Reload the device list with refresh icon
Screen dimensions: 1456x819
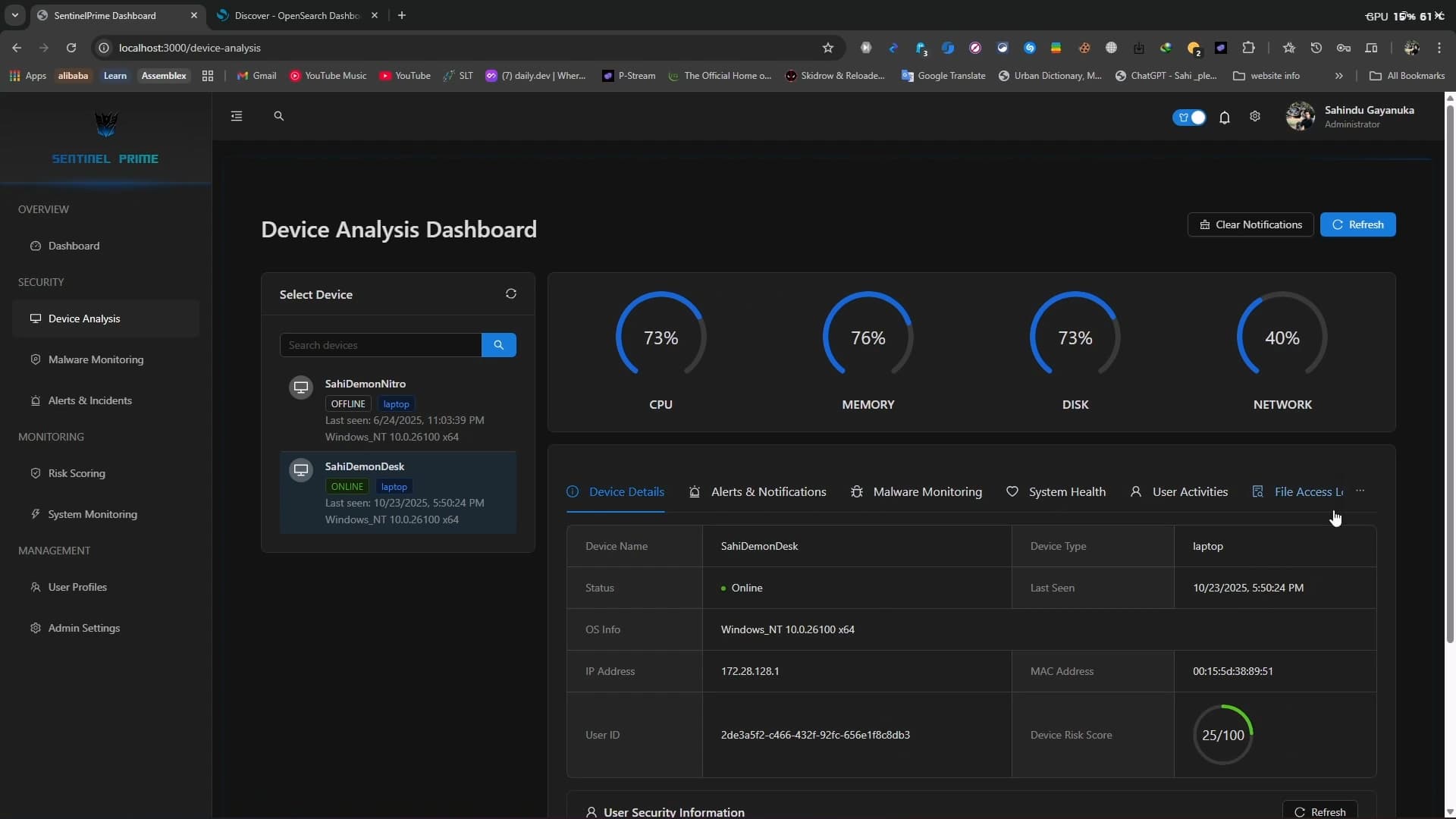point(511,294)
